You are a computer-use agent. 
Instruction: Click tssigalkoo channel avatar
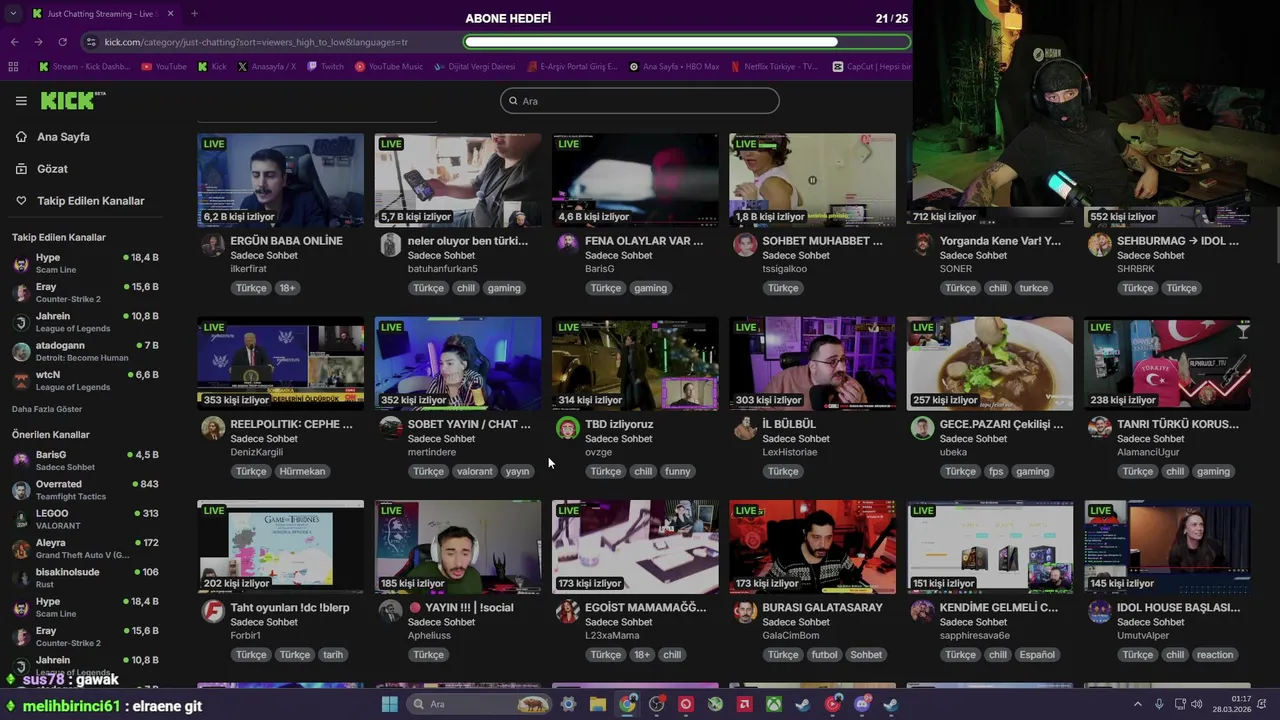click(x=745, y=245)
